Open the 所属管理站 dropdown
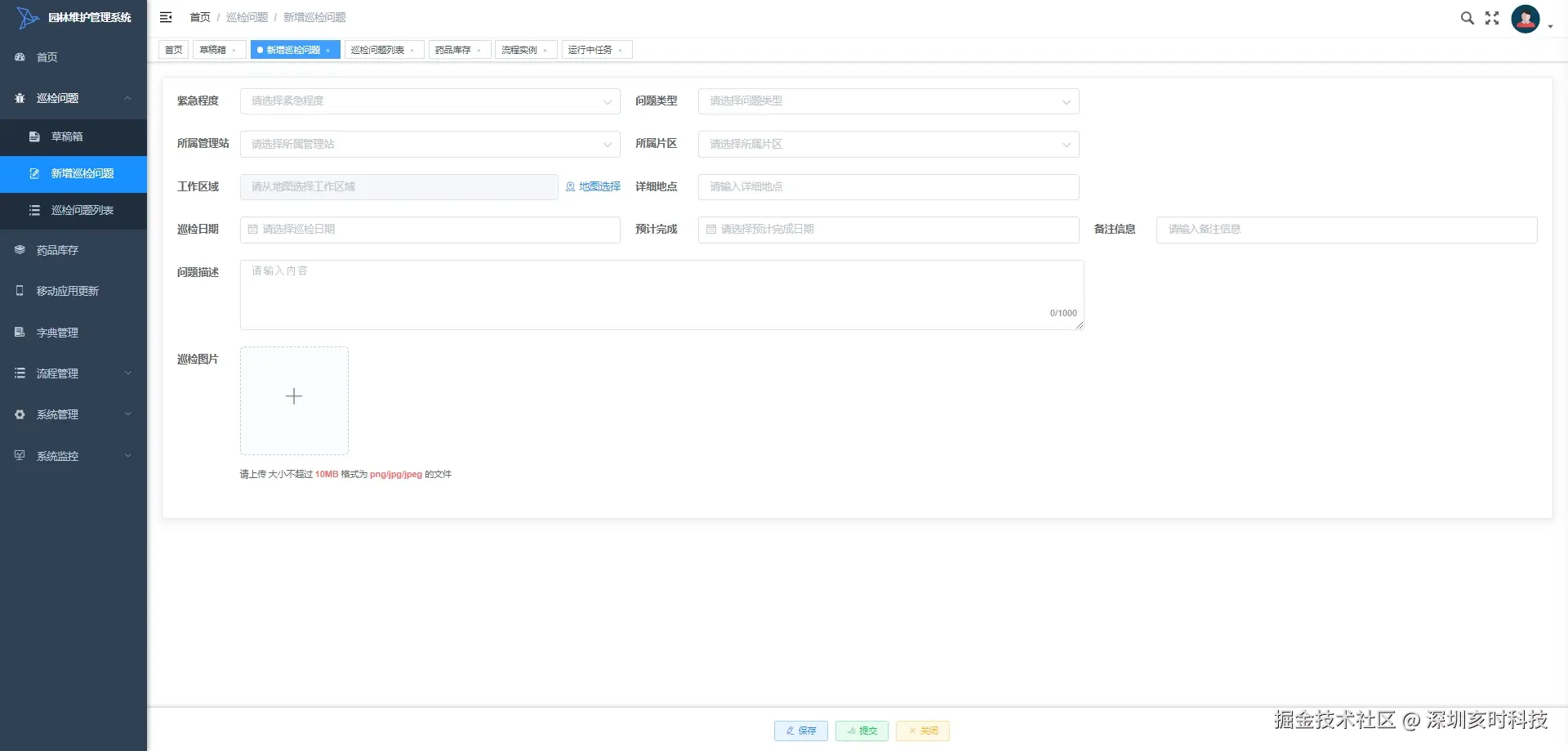This screenshot has width=1568, height=751. tap(430, 144)
